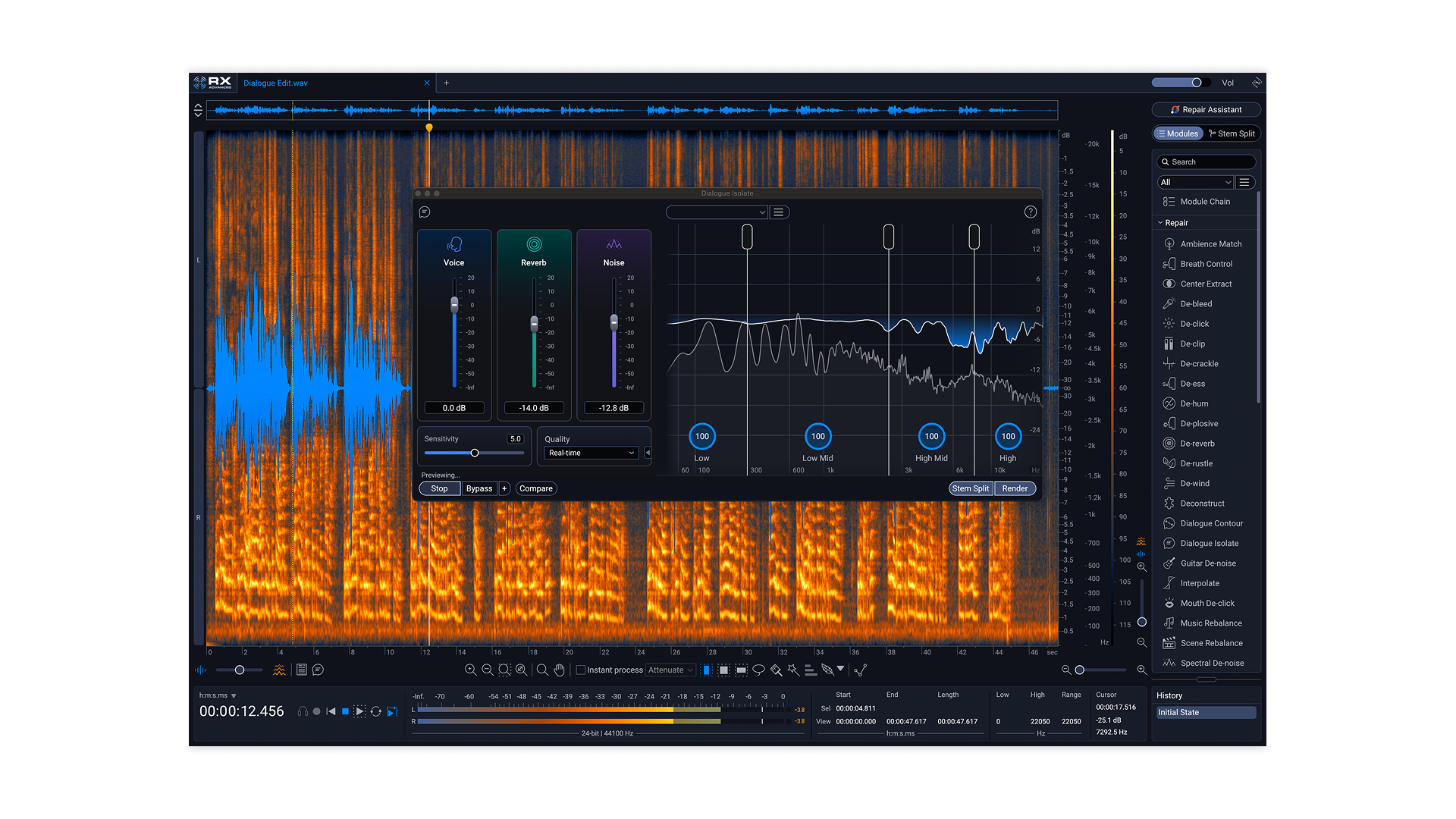Select the Lasso selection tool

click(x=758, y=670)
